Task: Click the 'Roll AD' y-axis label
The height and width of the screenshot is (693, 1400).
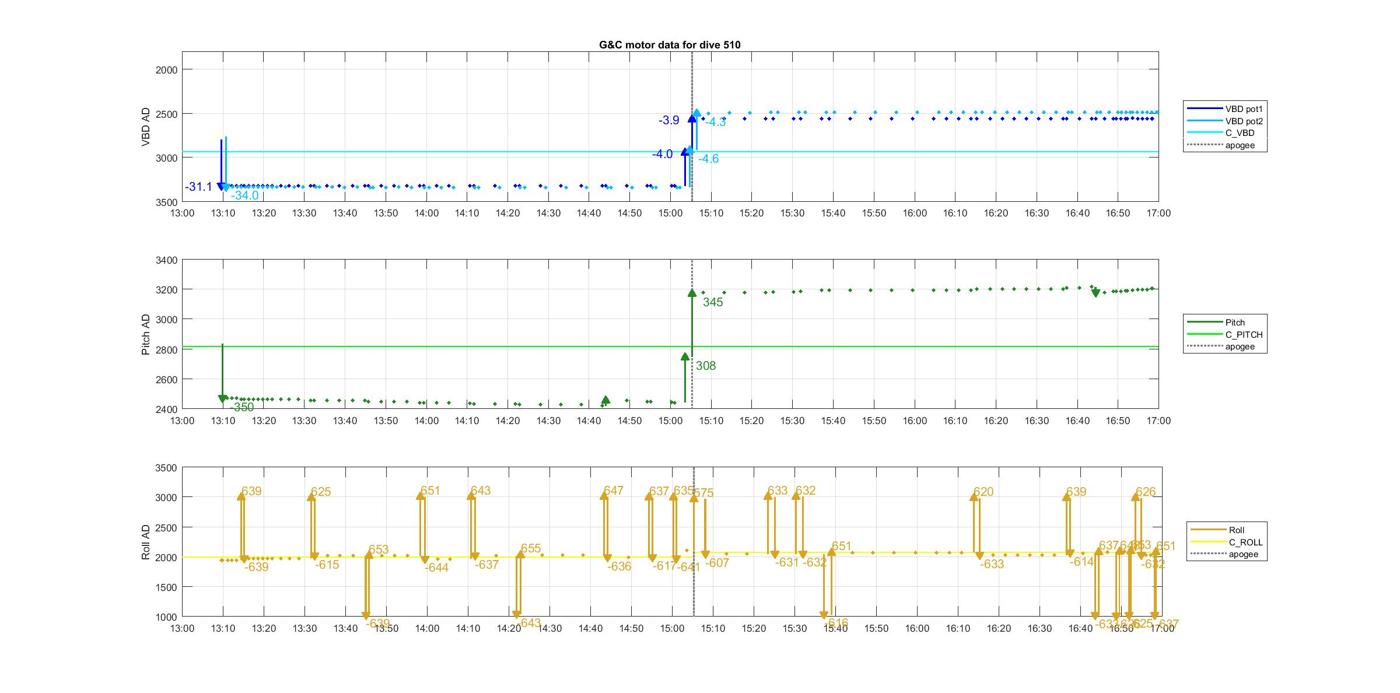Action: point(146,541)
